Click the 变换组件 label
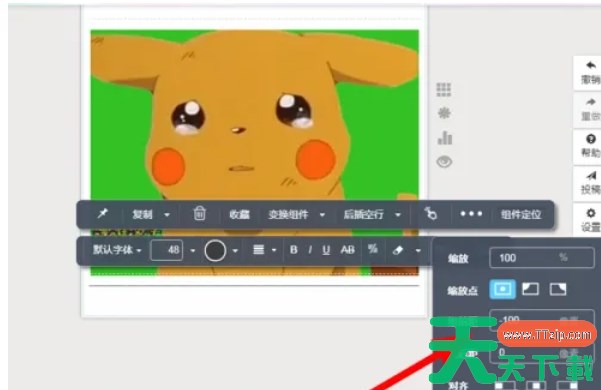 tap(288, 214)
